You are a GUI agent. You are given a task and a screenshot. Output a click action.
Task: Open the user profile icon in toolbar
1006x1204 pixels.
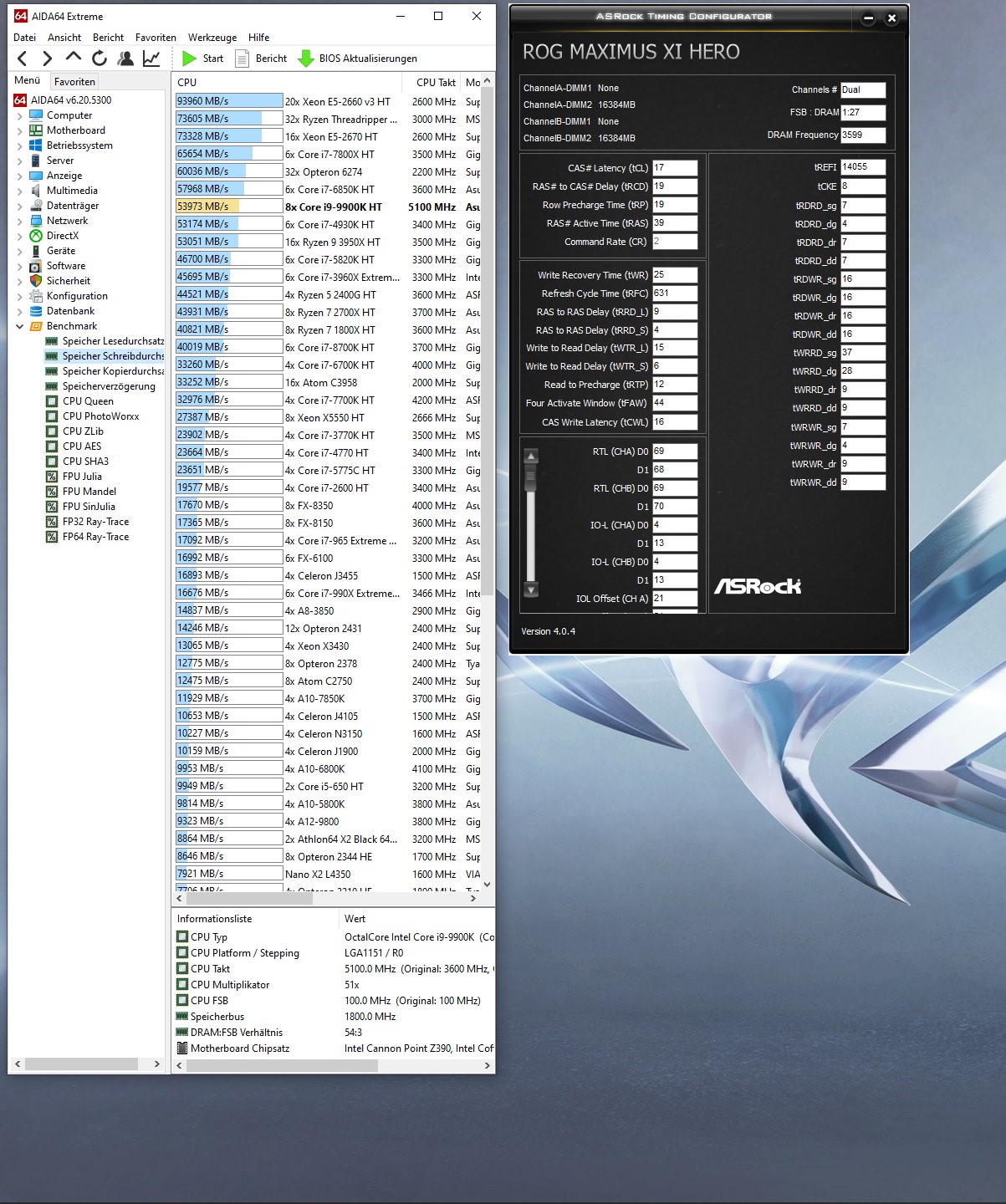pyautogui.click(x=125, y=59)
